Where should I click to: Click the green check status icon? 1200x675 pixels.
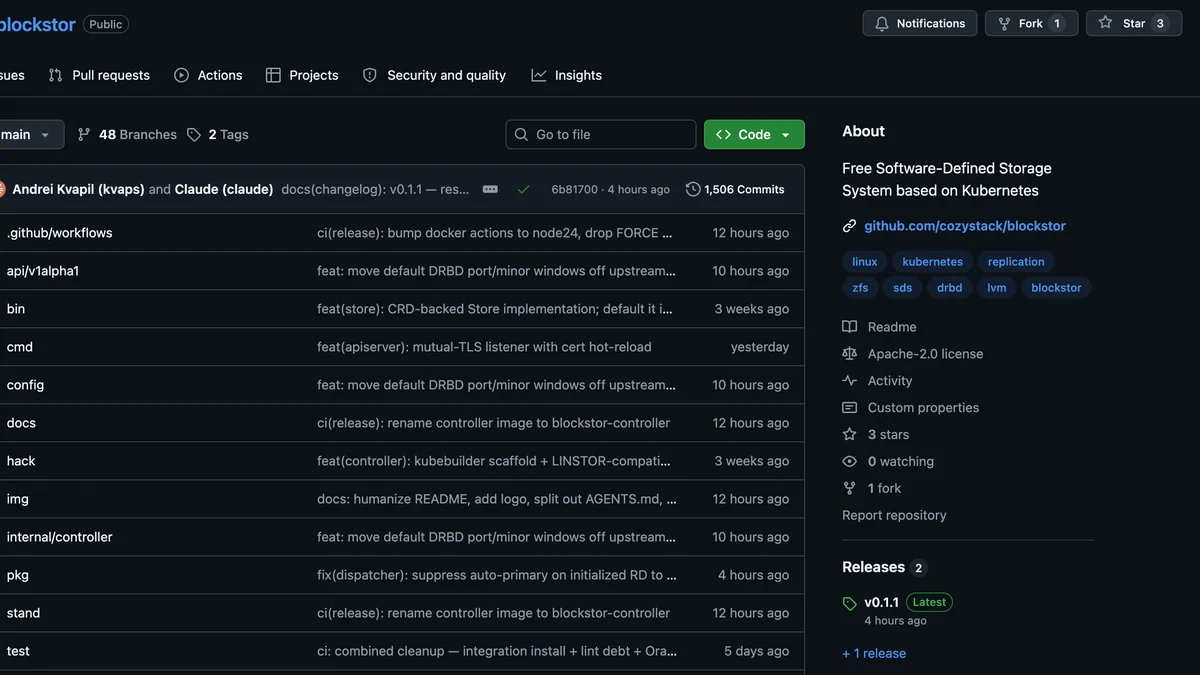(x=523, y=189)
